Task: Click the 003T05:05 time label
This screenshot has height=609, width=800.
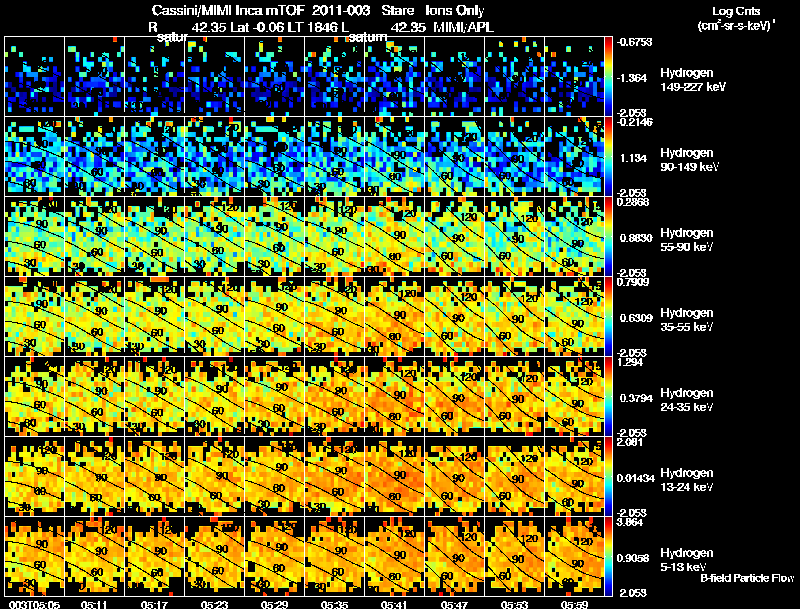Action: 34,605
